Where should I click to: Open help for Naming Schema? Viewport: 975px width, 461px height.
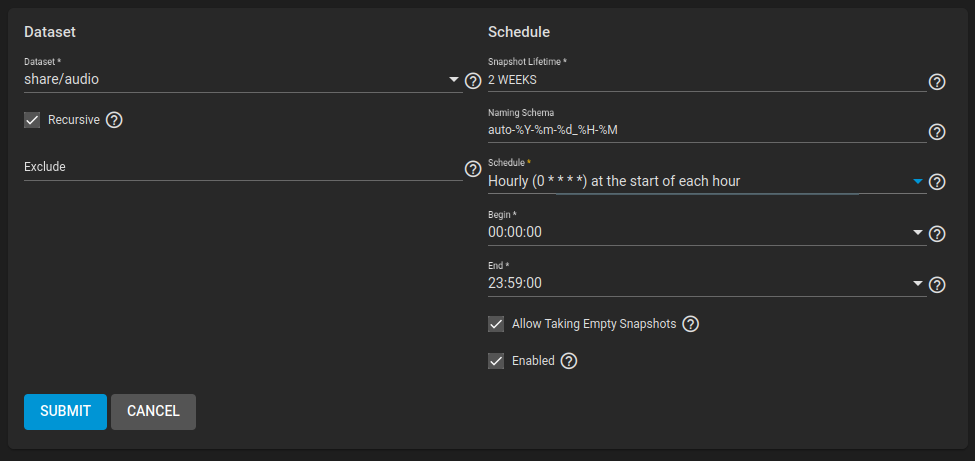click(x=937, y=132)
